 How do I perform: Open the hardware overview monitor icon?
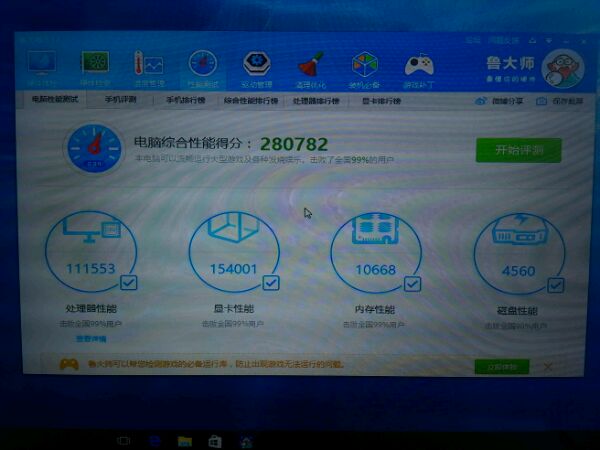point(42,64)
